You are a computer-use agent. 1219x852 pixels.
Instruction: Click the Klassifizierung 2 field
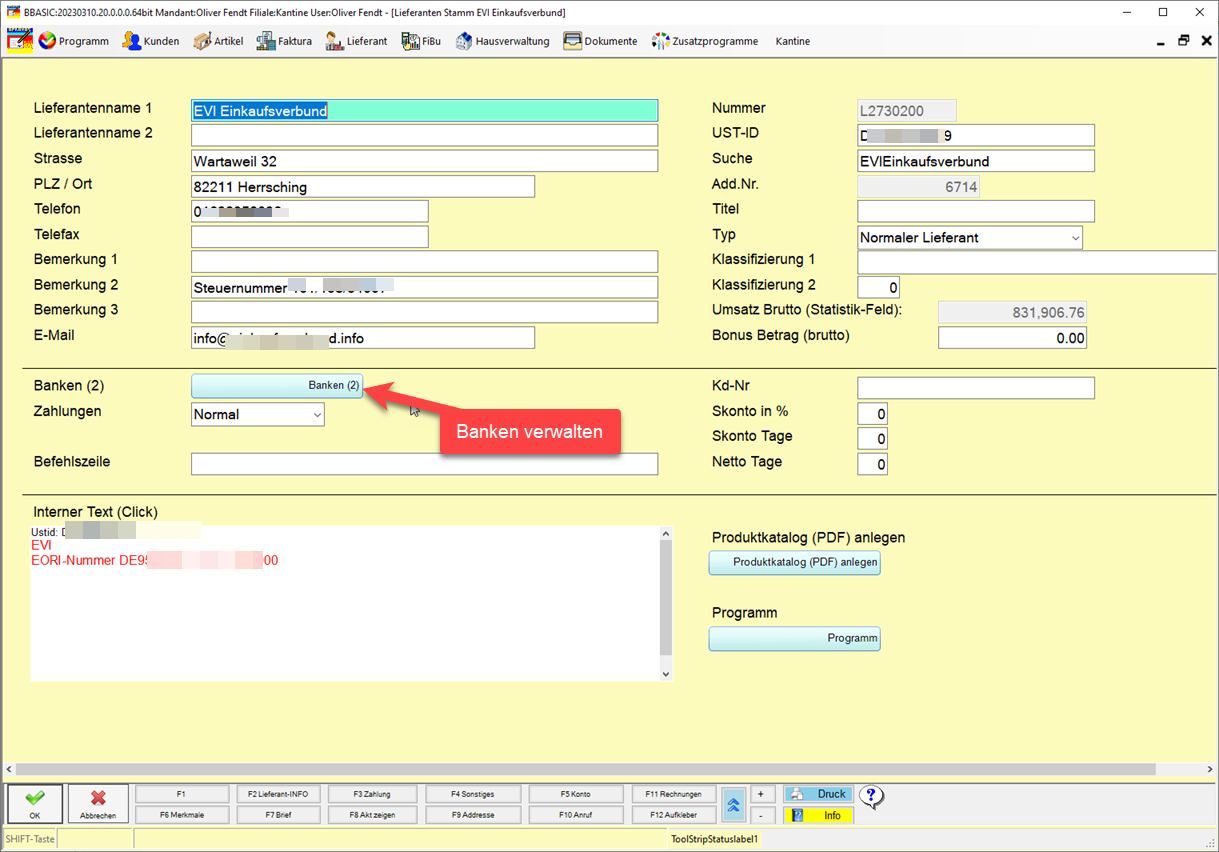(x=878, y=287)
